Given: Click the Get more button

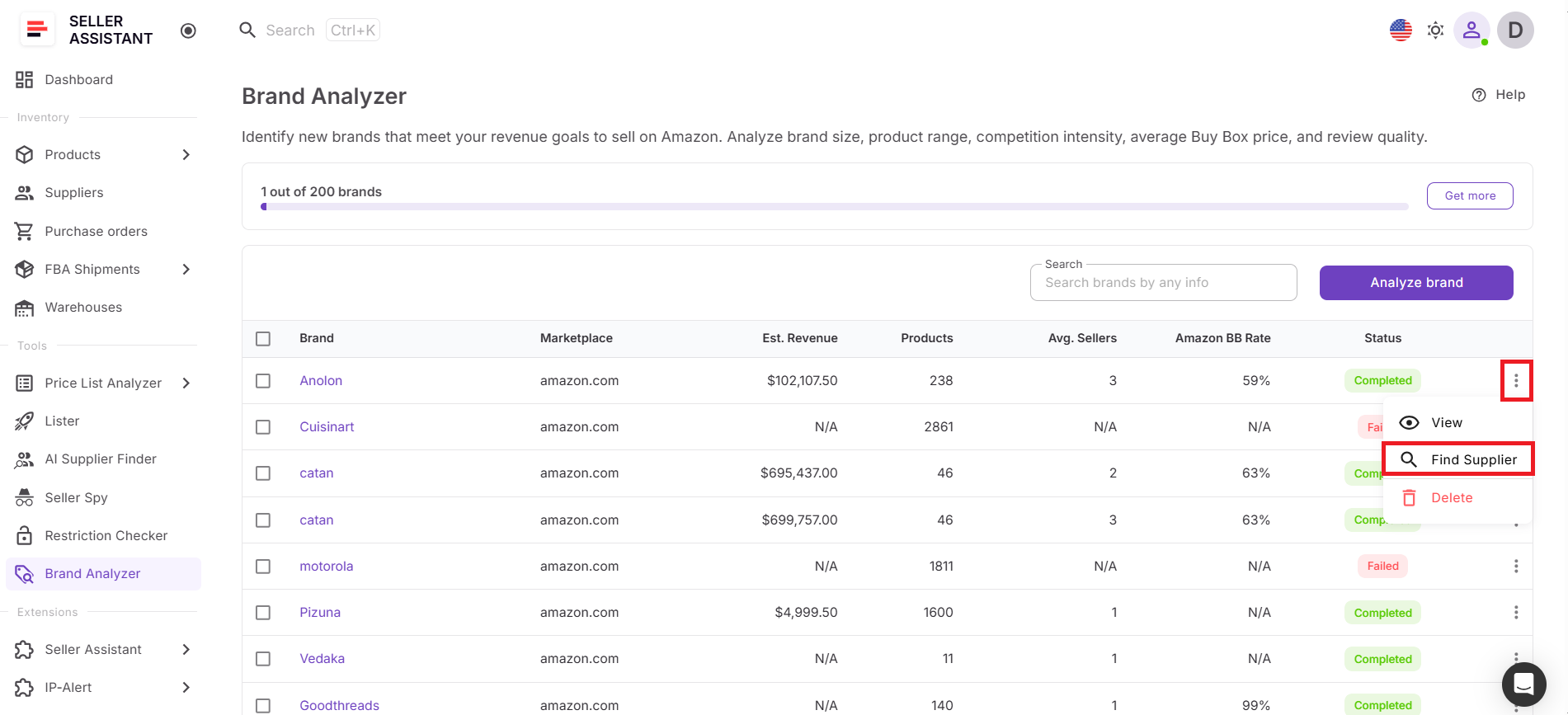Looking at the screenshot, I should click(x=1470, y=196).
